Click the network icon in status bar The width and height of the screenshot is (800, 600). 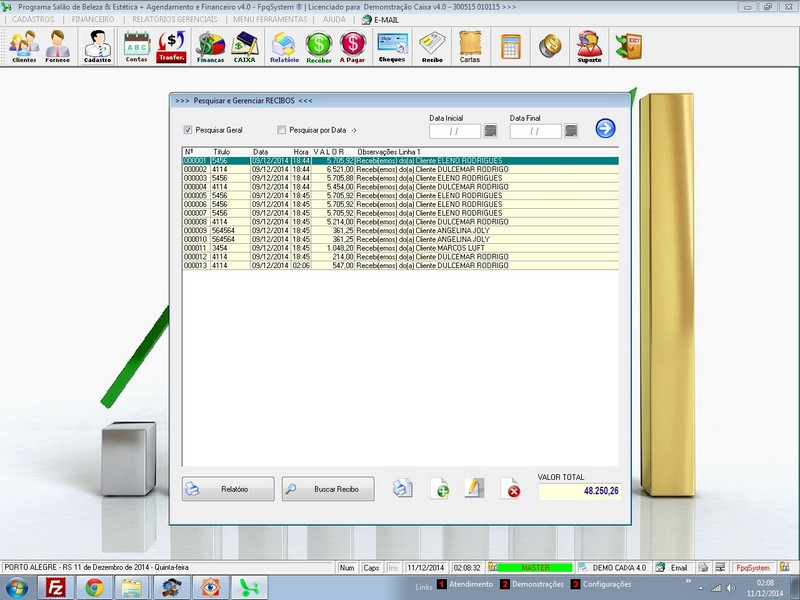pyautogui.click(x=720, y=567)
